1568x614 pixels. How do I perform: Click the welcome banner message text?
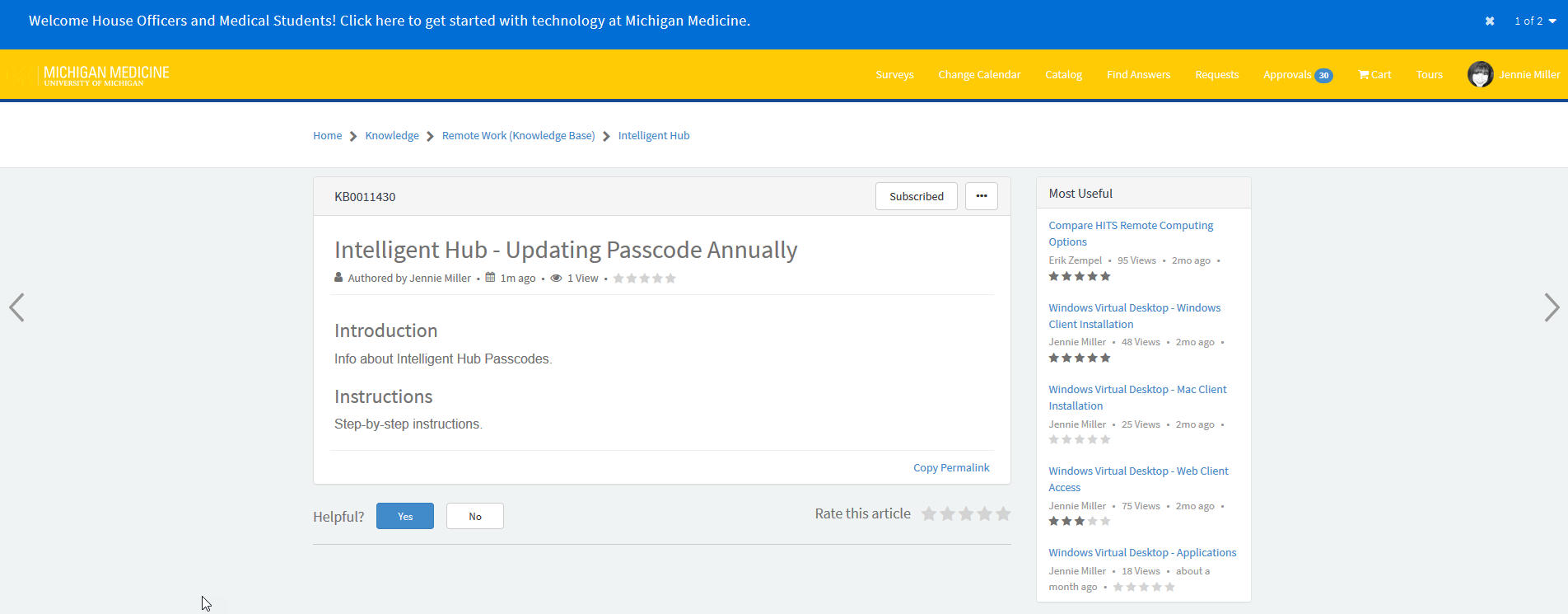pyautogui.click(x=390, y=21)
